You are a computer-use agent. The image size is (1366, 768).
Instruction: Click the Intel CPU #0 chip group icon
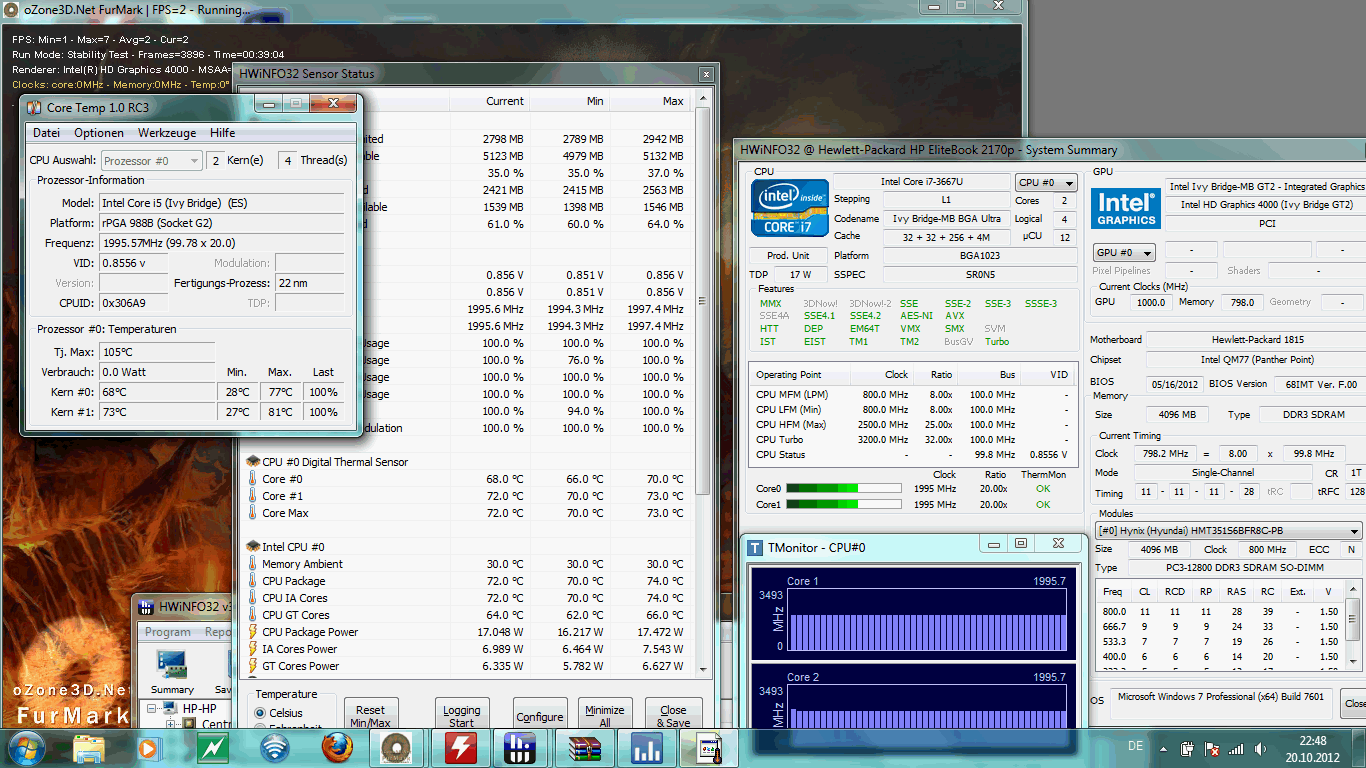(x=253, y=547)
